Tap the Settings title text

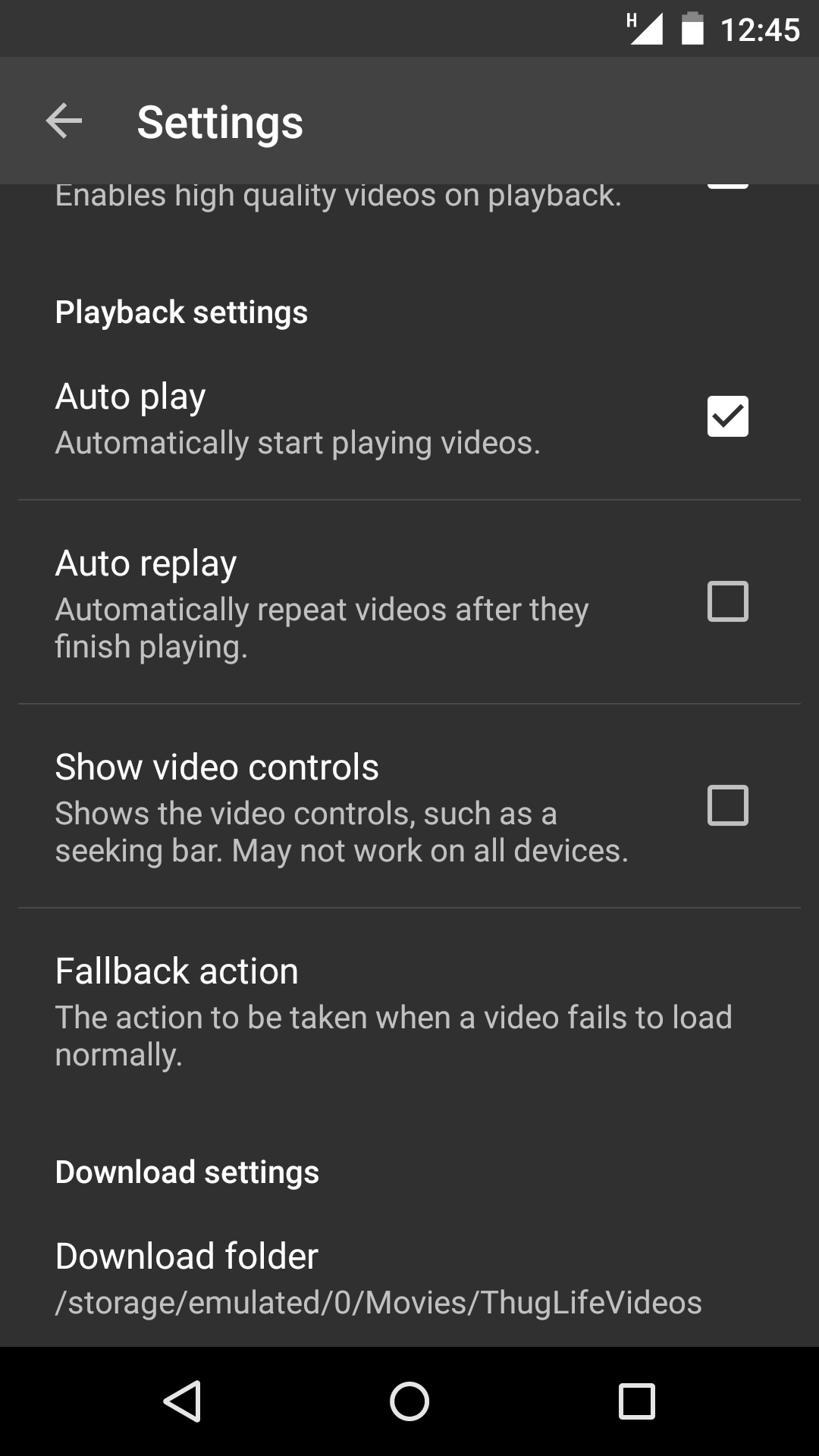click(x=220, y=123)
